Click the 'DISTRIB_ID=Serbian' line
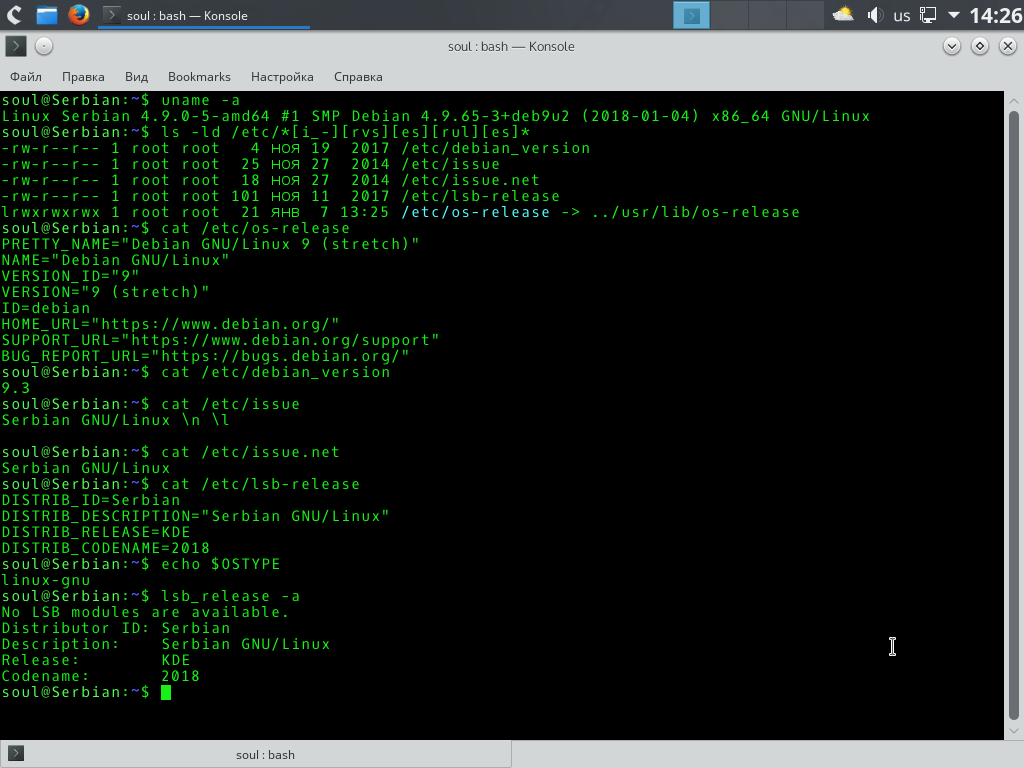Screen dimensions: 1024x768 91,500
